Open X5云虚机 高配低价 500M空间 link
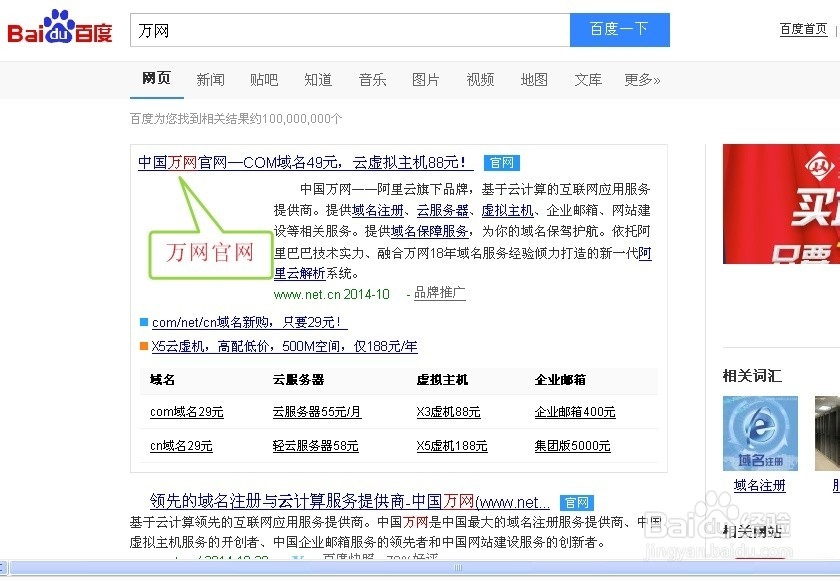 pos(284,346)
